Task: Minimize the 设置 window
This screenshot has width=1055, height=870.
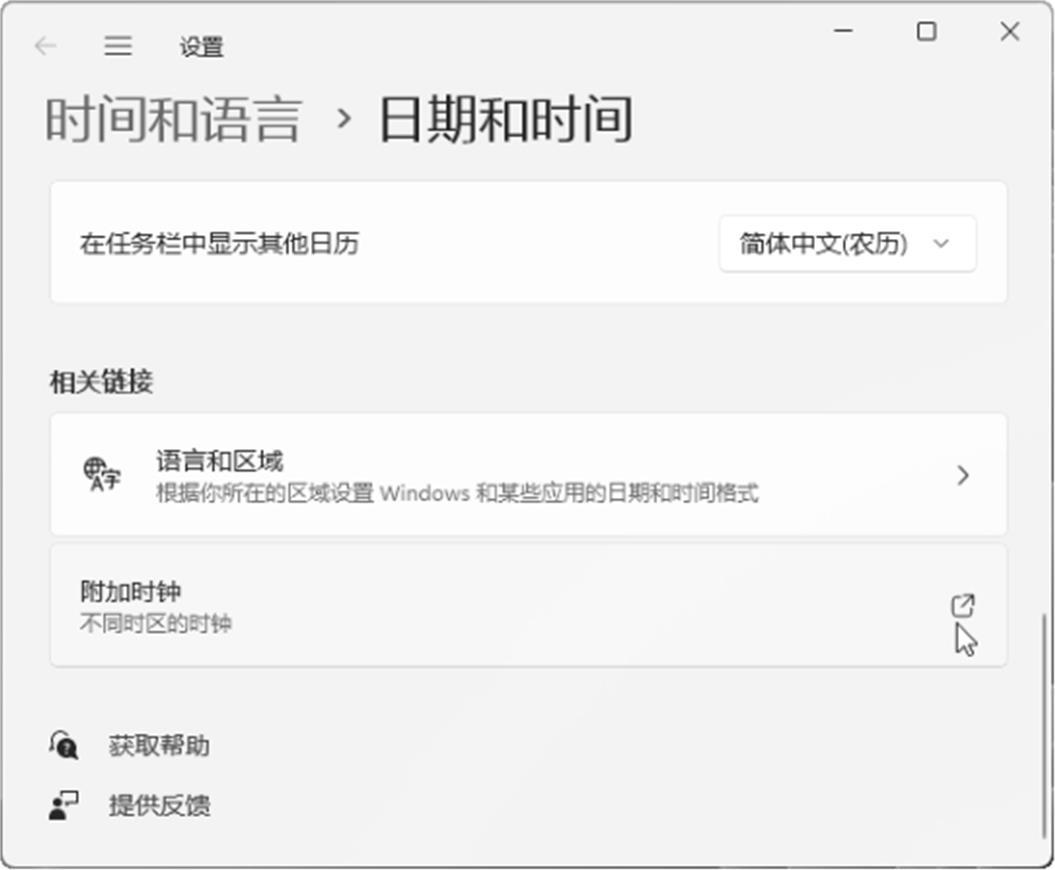Action: click(x=843, y=32)
